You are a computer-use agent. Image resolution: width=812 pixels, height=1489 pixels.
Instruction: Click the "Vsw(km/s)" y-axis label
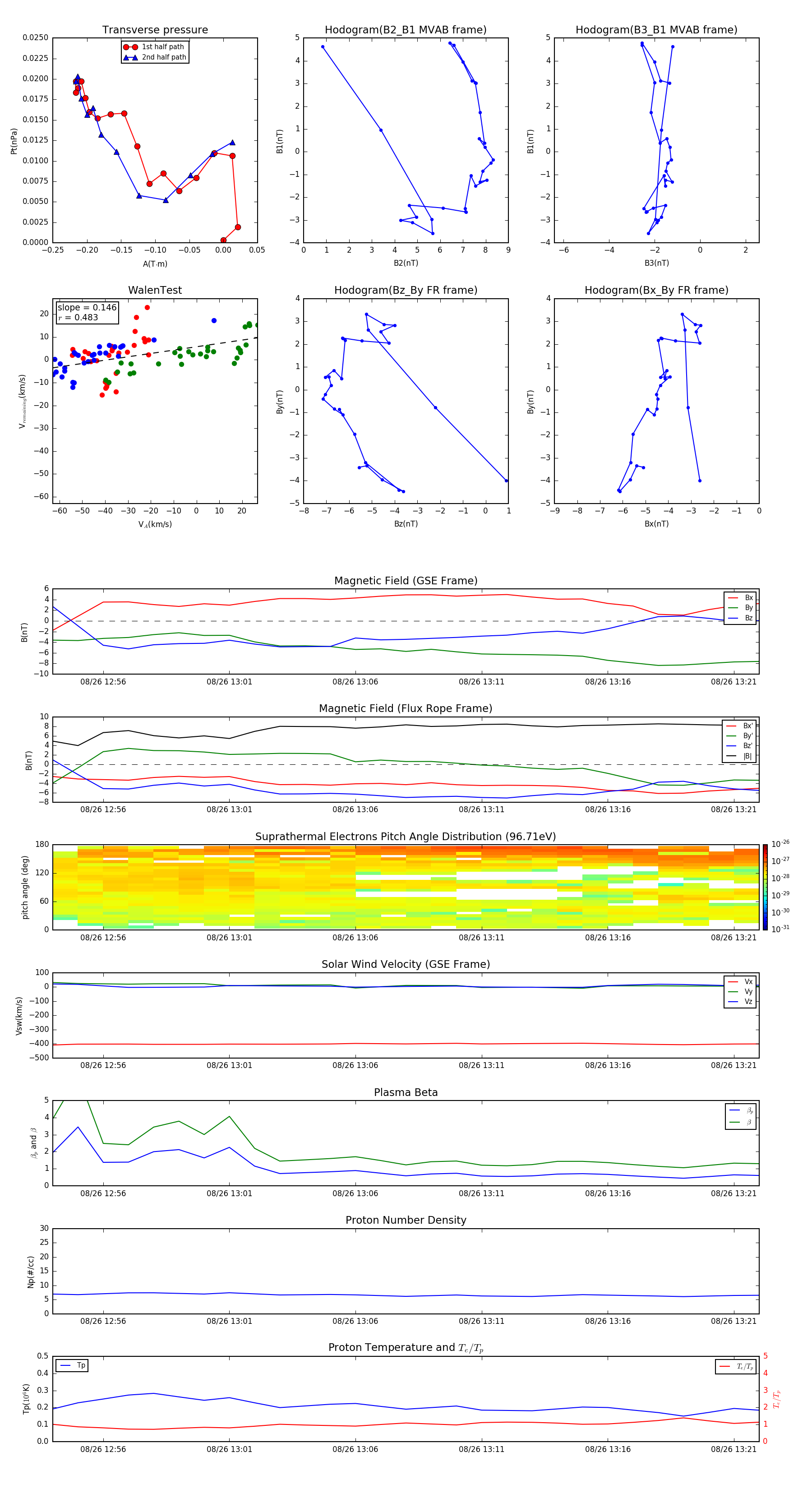pyautogui.click(x=19, y=1016)
